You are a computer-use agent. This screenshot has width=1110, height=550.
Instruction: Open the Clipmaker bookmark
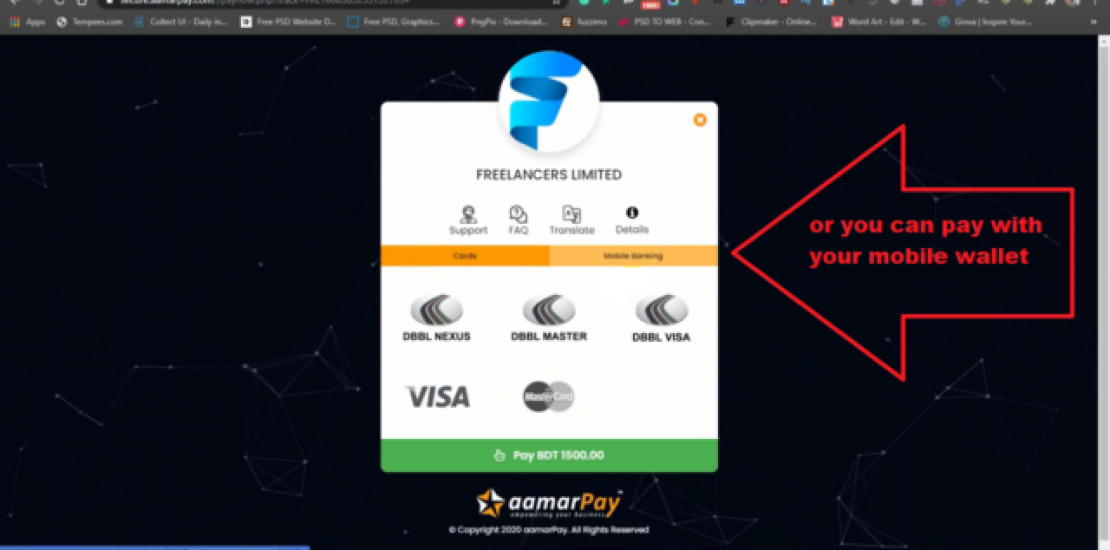click(772, 22)
